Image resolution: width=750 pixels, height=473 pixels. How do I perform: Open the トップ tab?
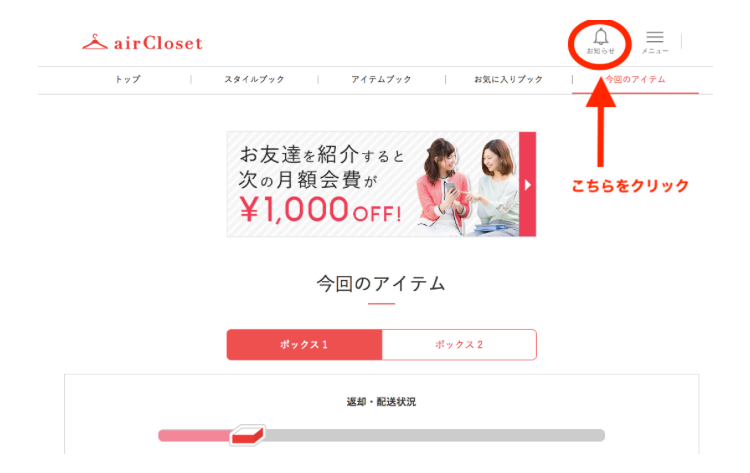tap(128, 79)
